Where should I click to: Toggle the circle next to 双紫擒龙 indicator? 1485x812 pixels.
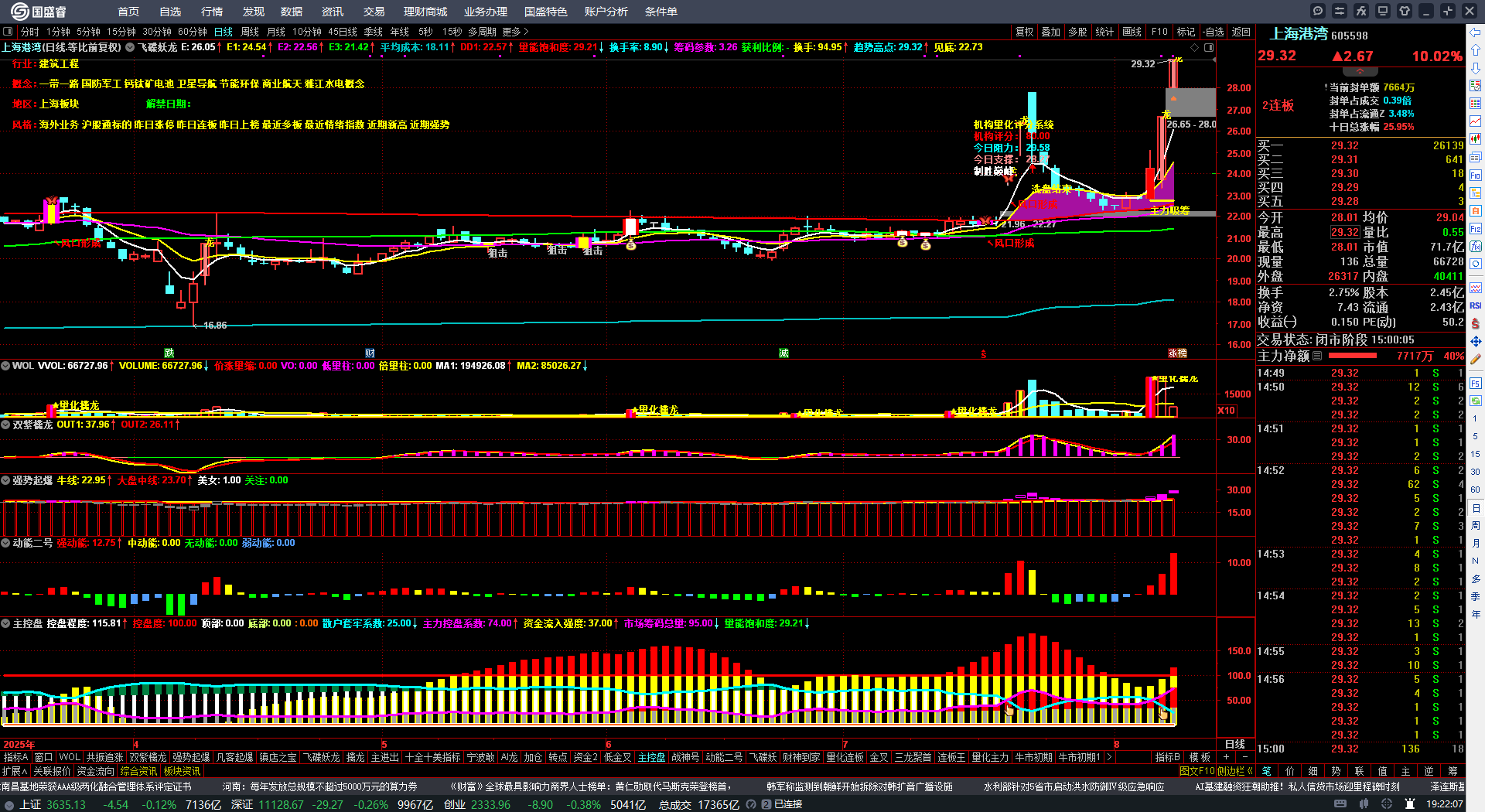coord(5,425)
